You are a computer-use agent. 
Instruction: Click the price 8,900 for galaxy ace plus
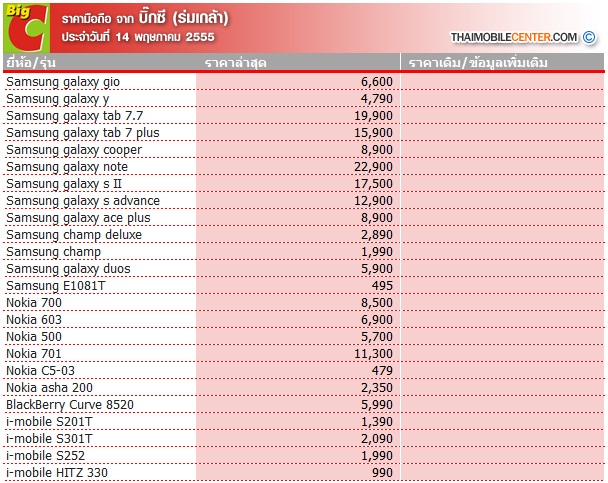click(x=377, y=218)
